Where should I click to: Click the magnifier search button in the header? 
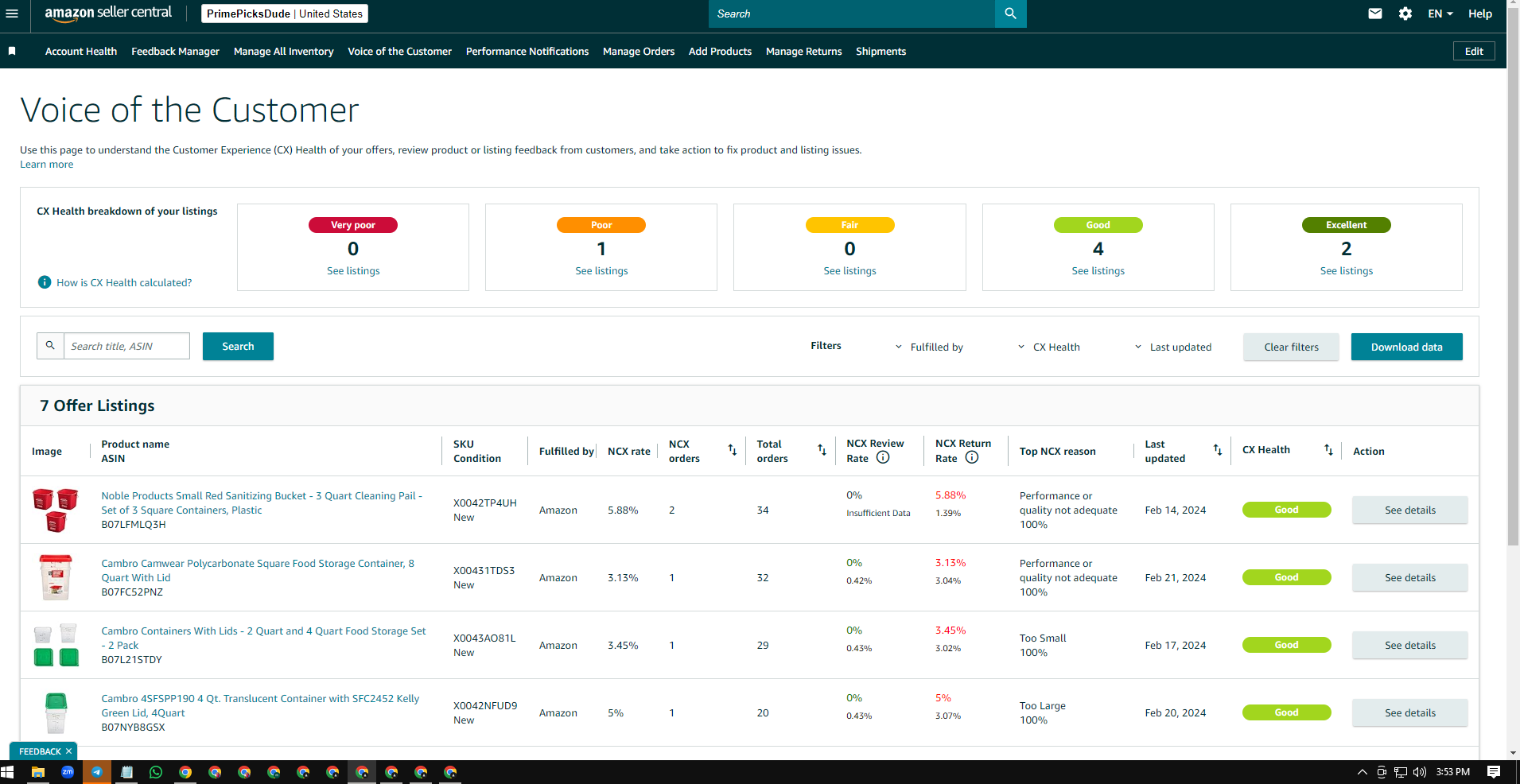[x=1010, y=14]
